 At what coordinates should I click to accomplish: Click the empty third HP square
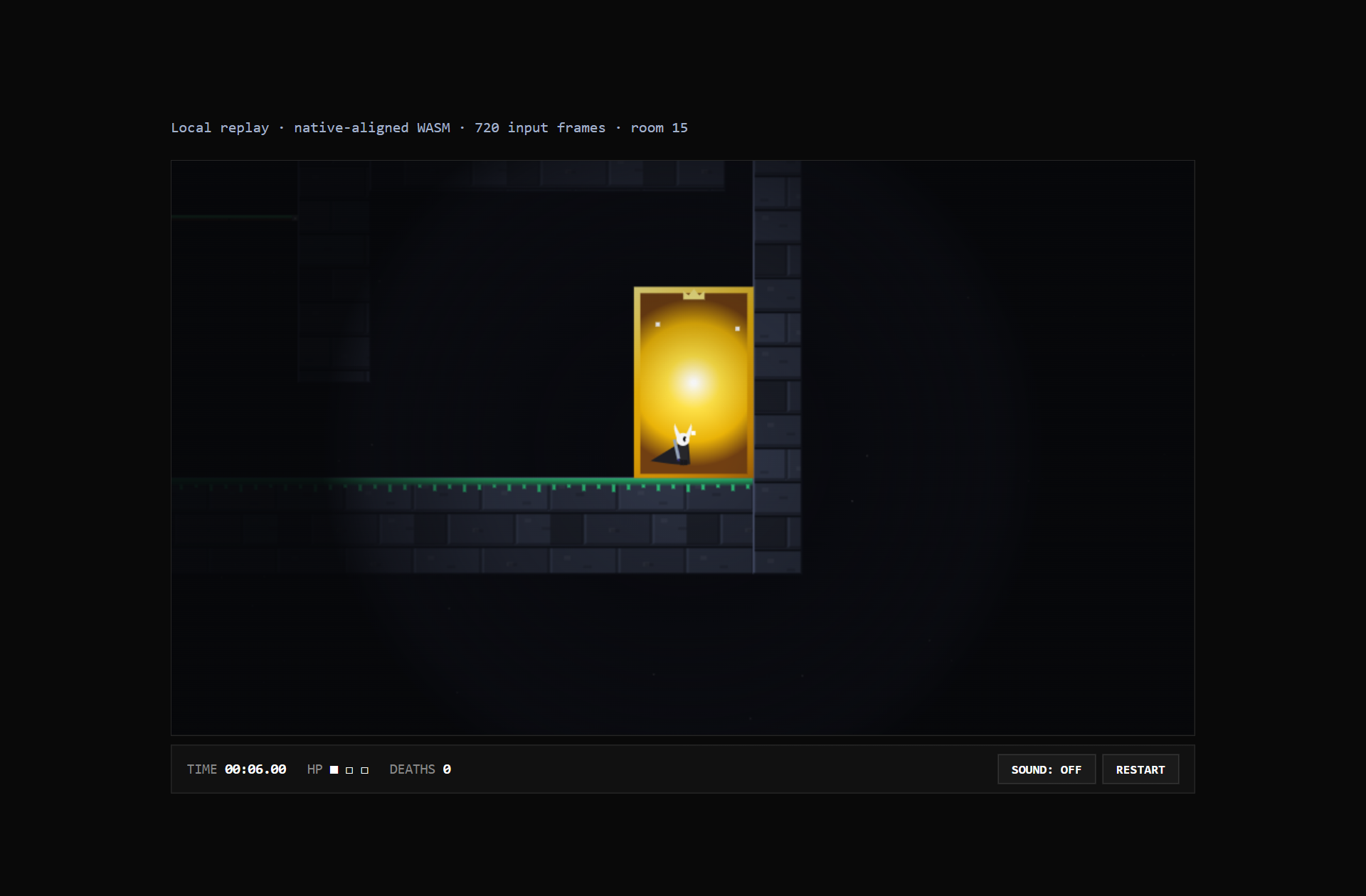point(365,770)
